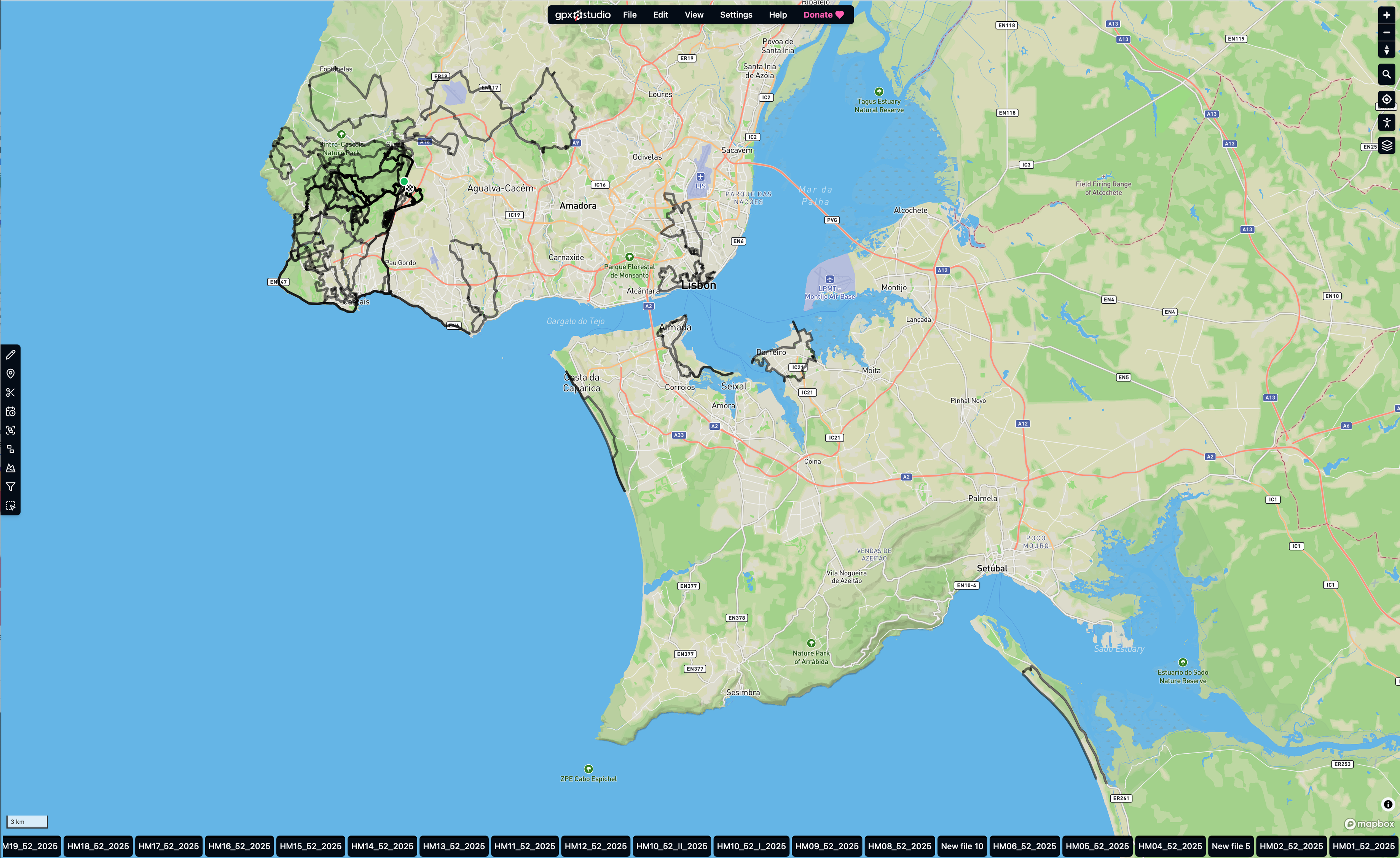Select the funnel filter tool
This screenshot has width=1400, height=858.
pyautogui.click(x=10, y=487)
